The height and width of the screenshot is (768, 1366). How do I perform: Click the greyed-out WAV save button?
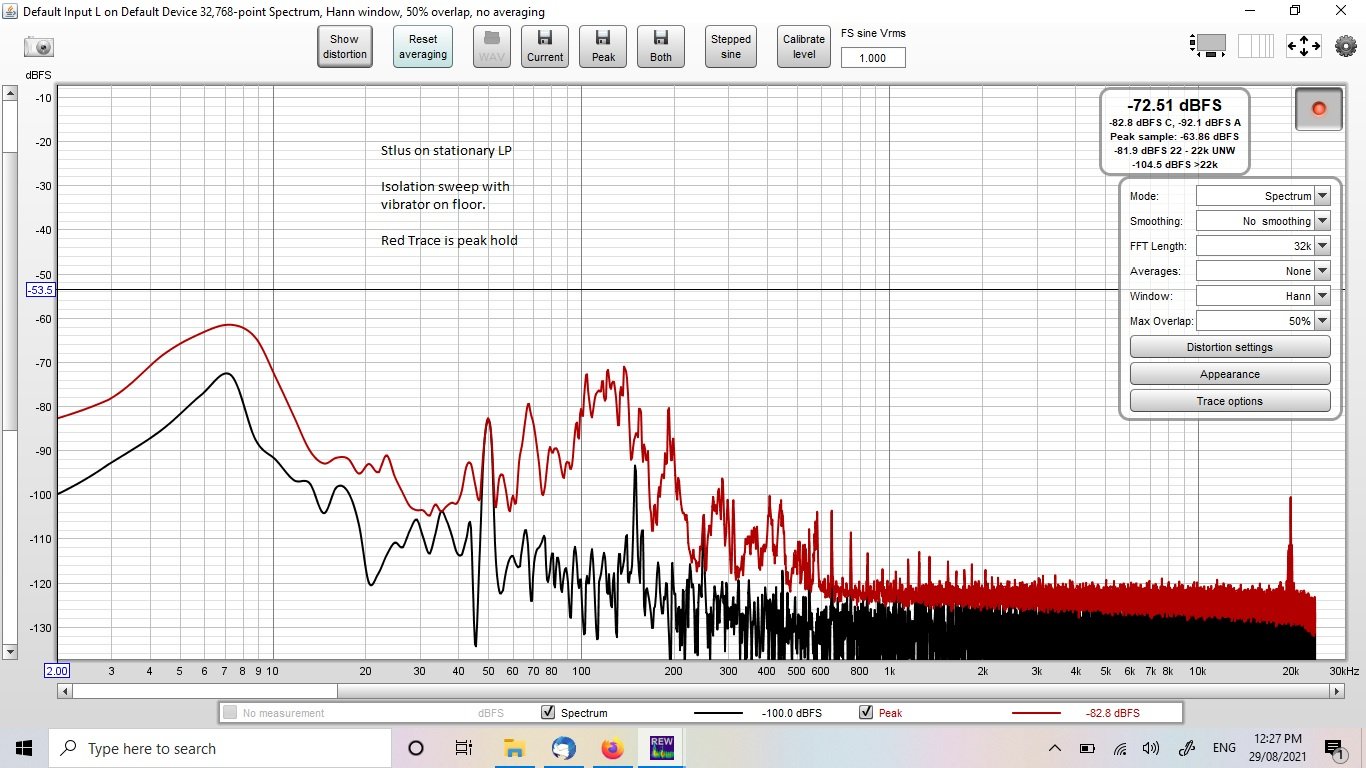pyautogui.click(x=491, y=47)
